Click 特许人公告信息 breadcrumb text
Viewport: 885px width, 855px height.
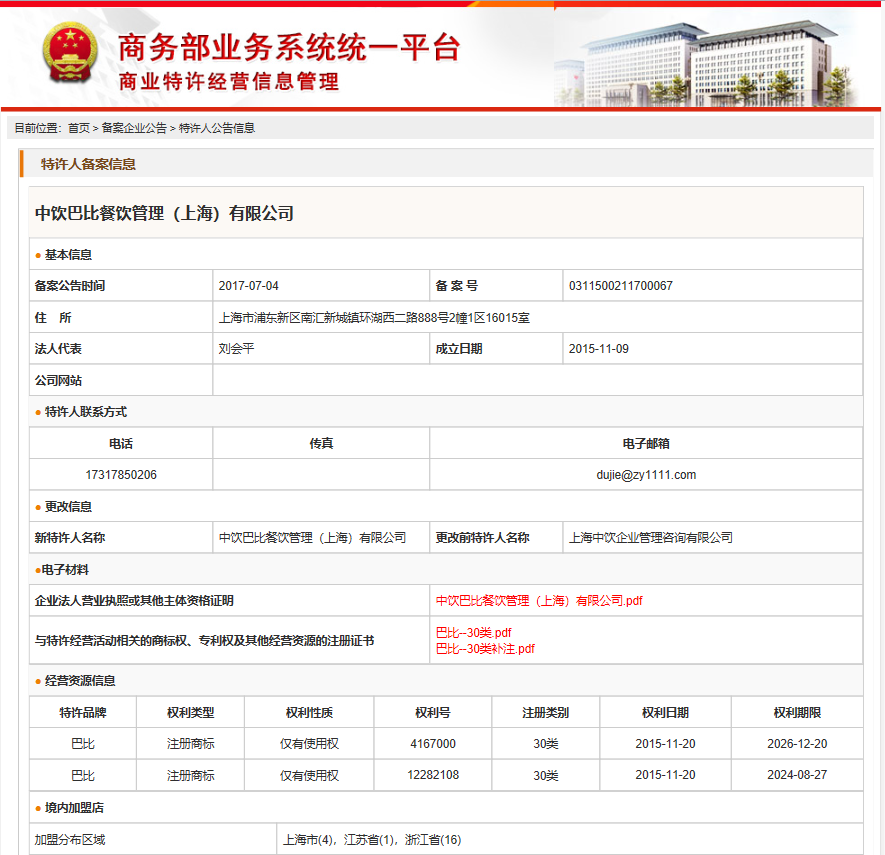[217, 128]
